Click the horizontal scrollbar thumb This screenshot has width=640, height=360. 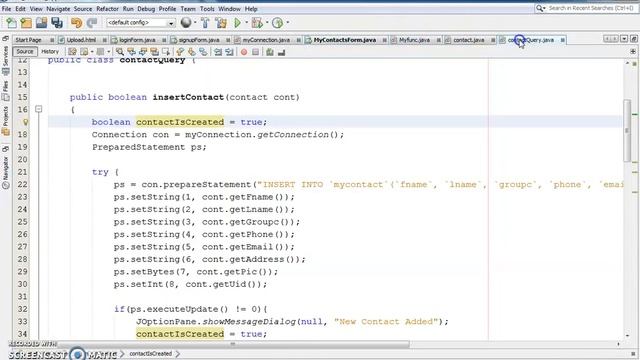pos(233,344)
